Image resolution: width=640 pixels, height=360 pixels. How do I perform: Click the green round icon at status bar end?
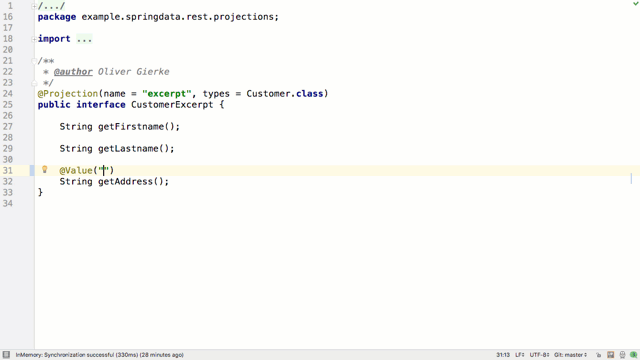(x=633, y=355)
